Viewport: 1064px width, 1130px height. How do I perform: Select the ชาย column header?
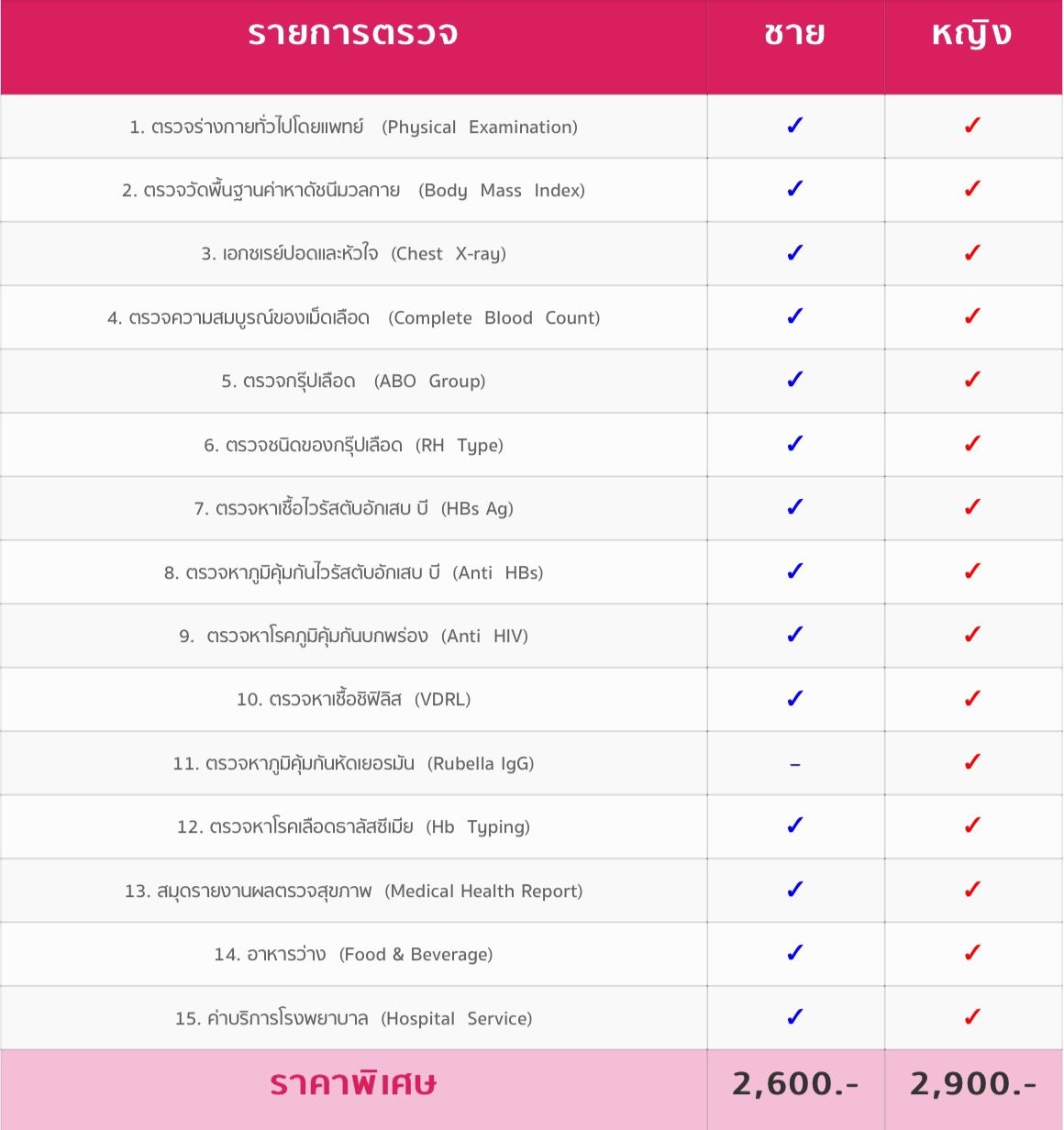[794, 35]
